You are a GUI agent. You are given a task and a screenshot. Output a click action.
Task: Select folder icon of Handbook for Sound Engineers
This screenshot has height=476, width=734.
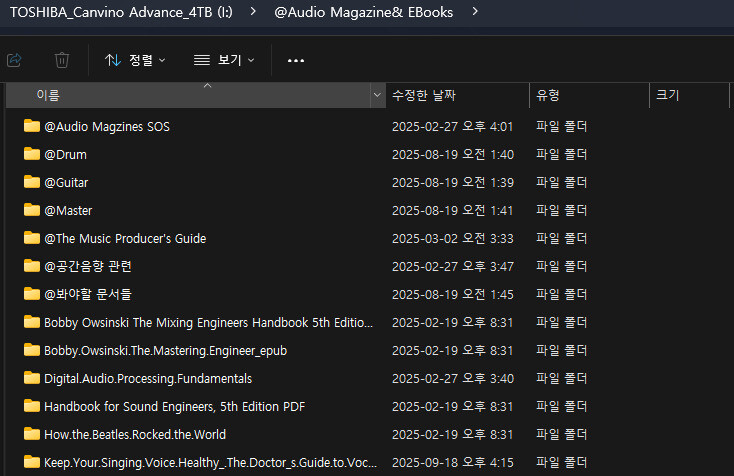[x=32, y=406]
